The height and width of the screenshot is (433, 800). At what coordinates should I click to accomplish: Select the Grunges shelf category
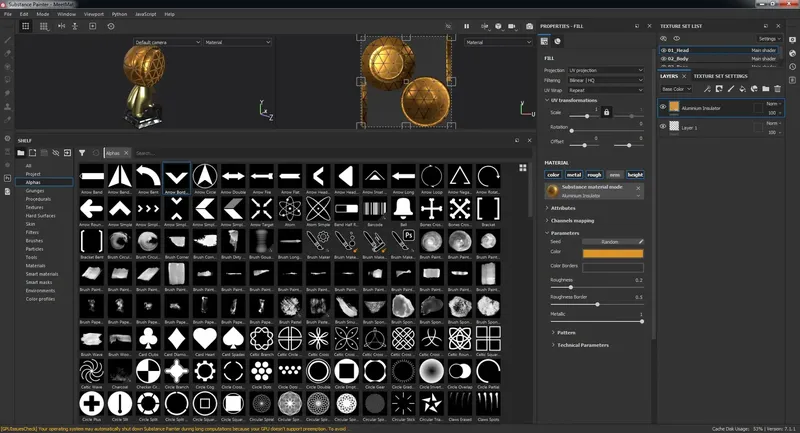36,191
